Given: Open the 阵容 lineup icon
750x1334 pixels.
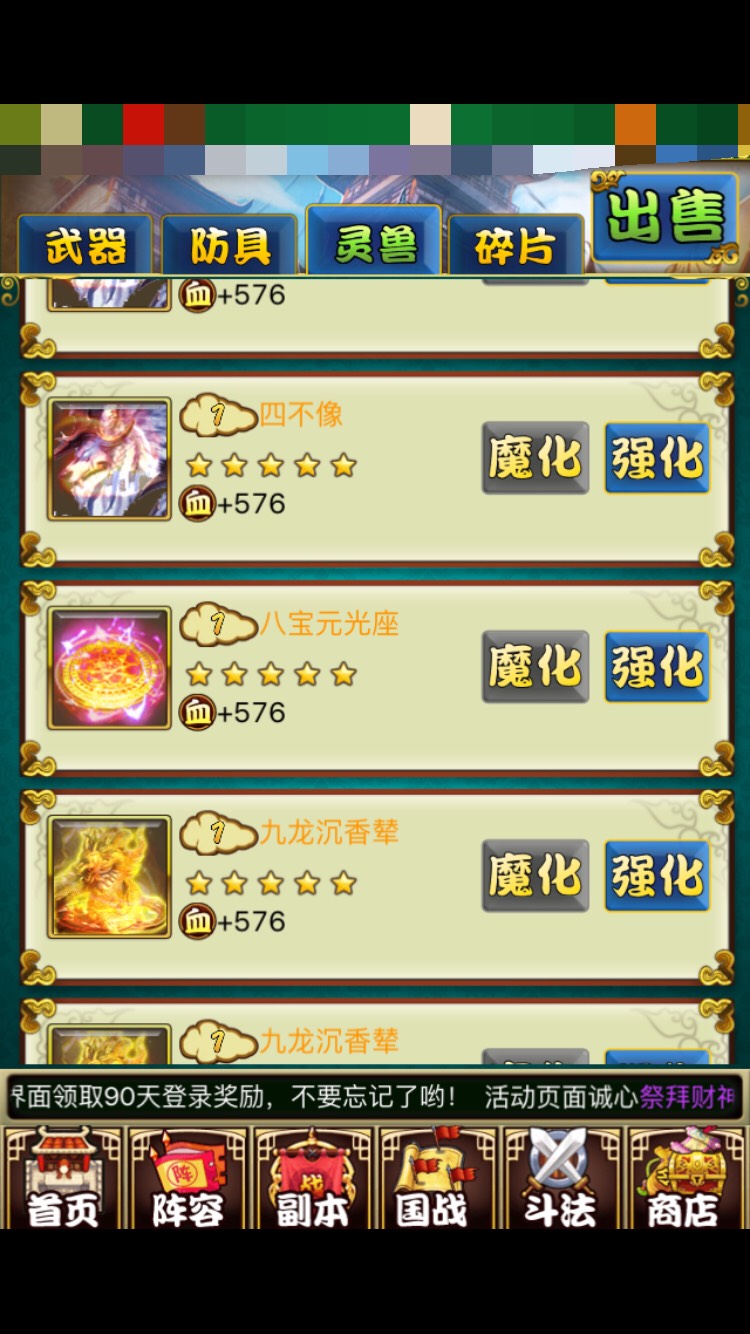Looking at the screenshot, I should 187,1178.
